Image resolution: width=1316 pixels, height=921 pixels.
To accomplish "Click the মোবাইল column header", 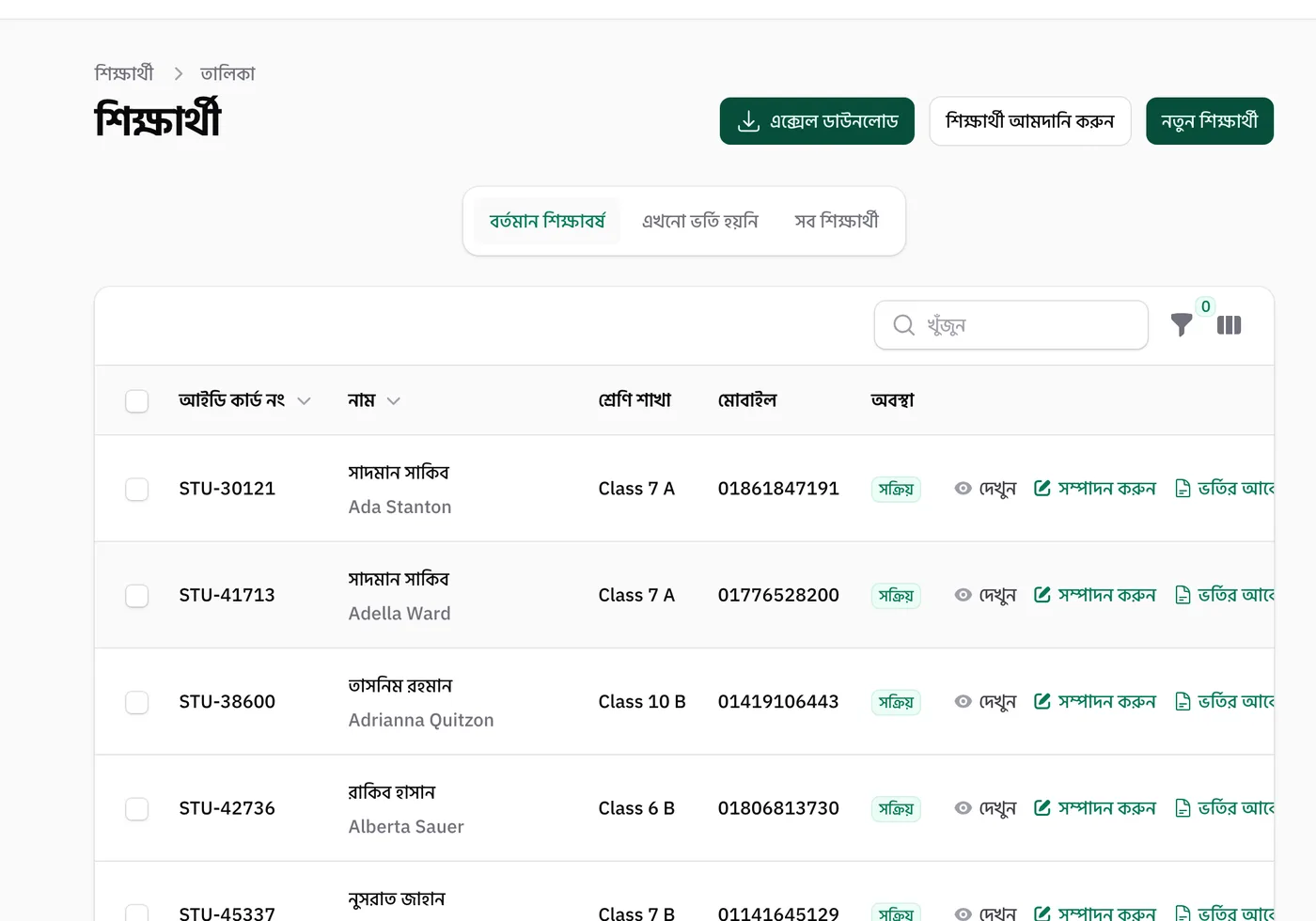I will [747, 400].
